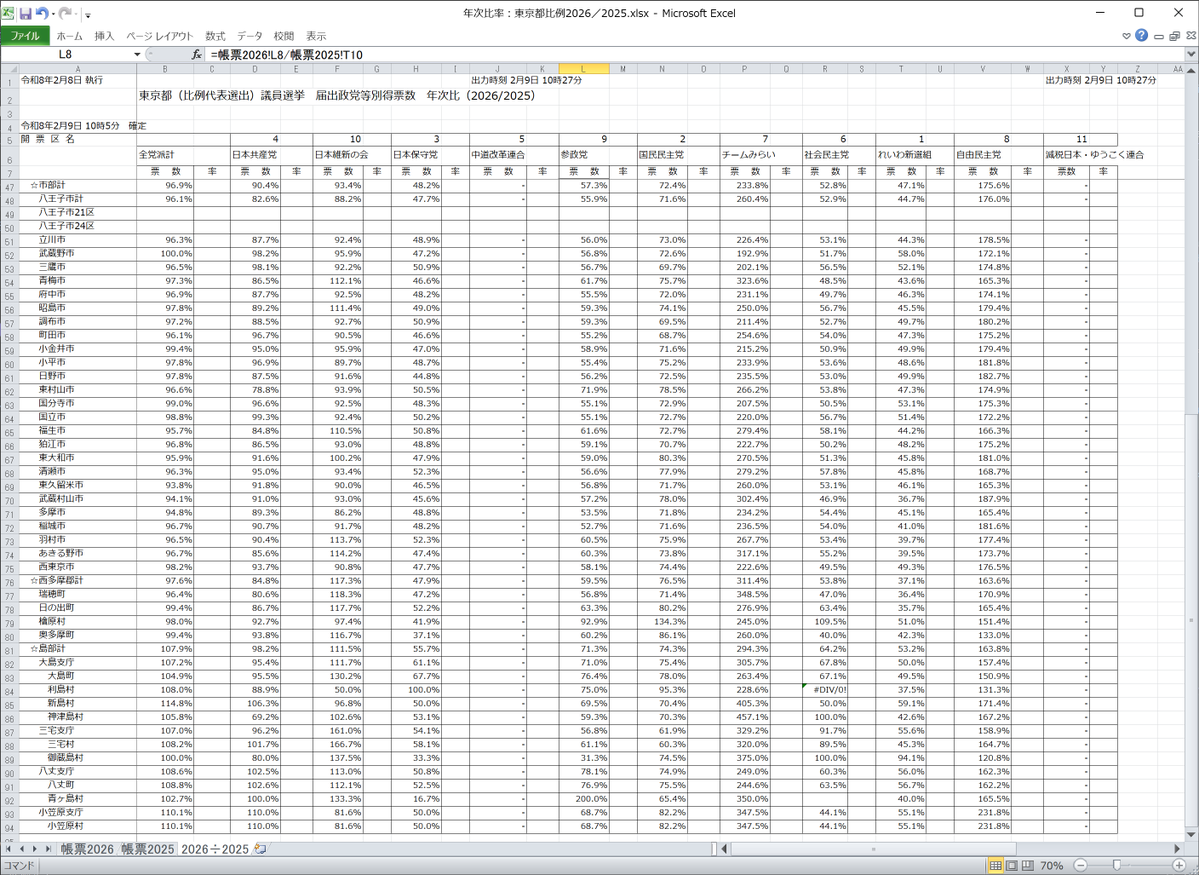
Task: Click the Name Box showing L8
Action: tap(66, 54)
